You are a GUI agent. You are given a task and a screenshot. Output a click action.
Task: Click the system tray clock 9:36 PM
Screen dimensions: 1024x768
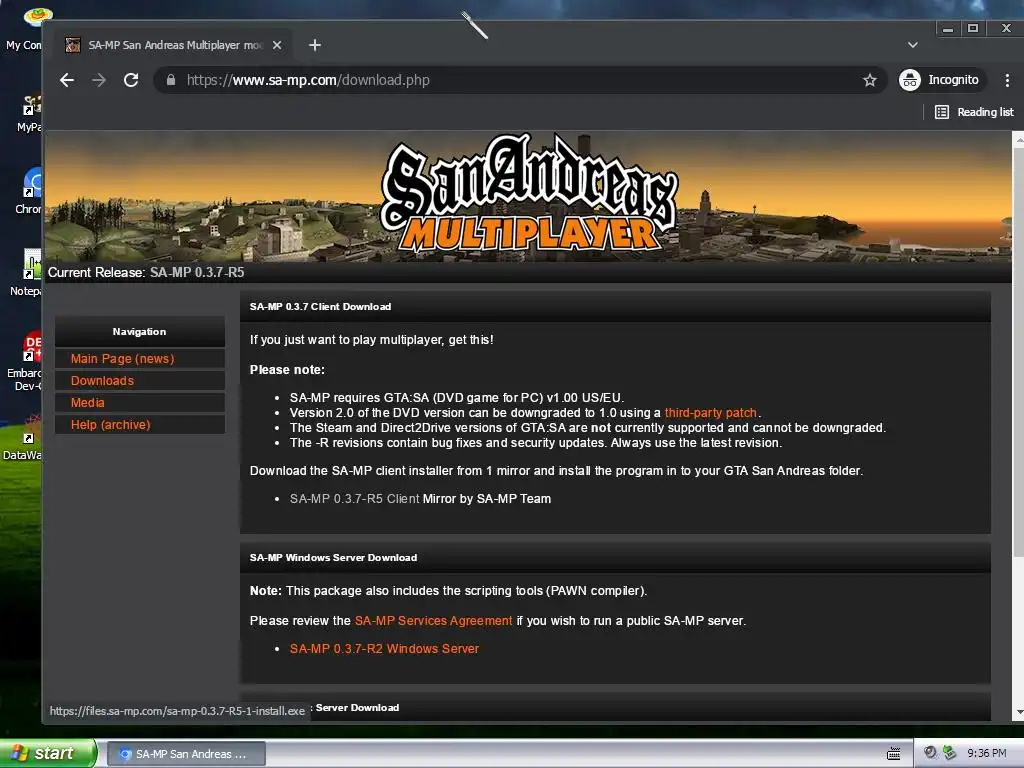click(987, 754)
